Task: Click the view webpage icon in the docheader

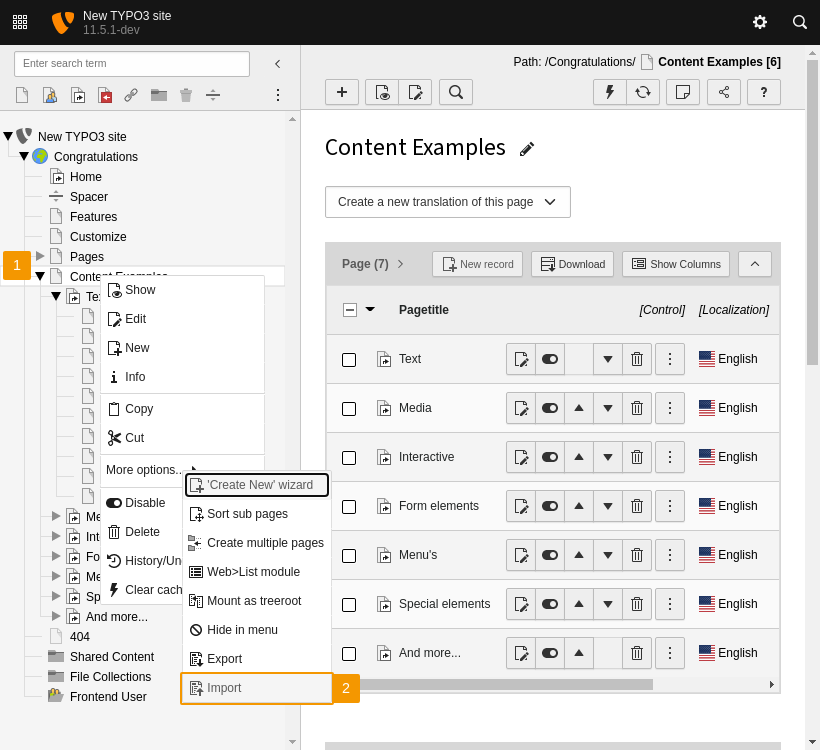Action: (381, 92)
